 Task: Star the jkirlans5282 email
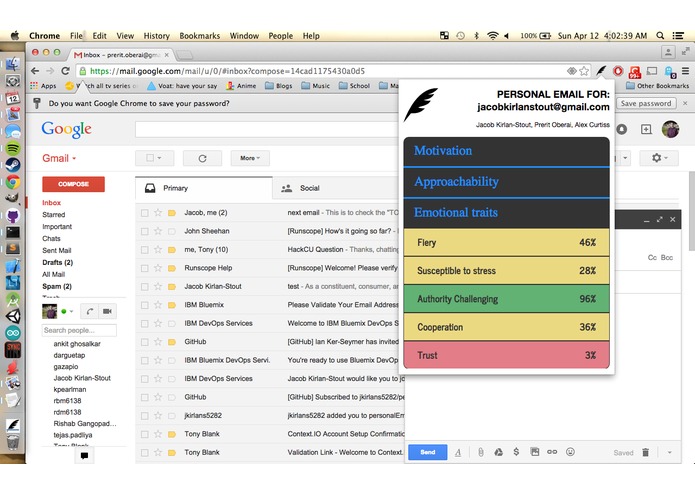coord(158,416)
